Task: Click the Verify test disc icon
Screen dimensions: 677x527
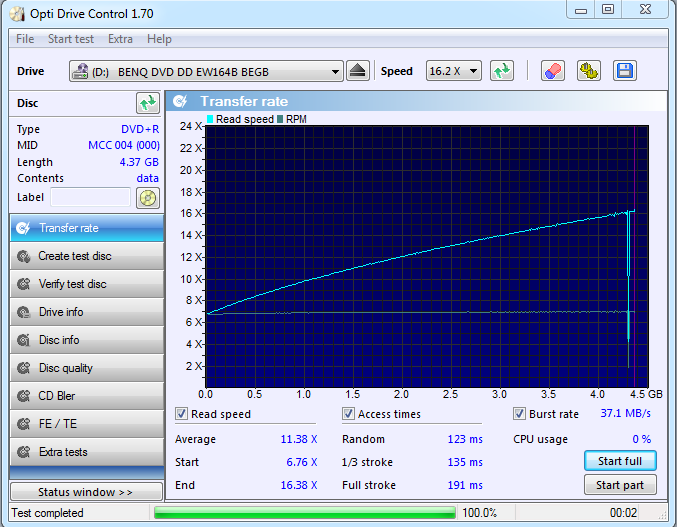Action: [23, 284]
